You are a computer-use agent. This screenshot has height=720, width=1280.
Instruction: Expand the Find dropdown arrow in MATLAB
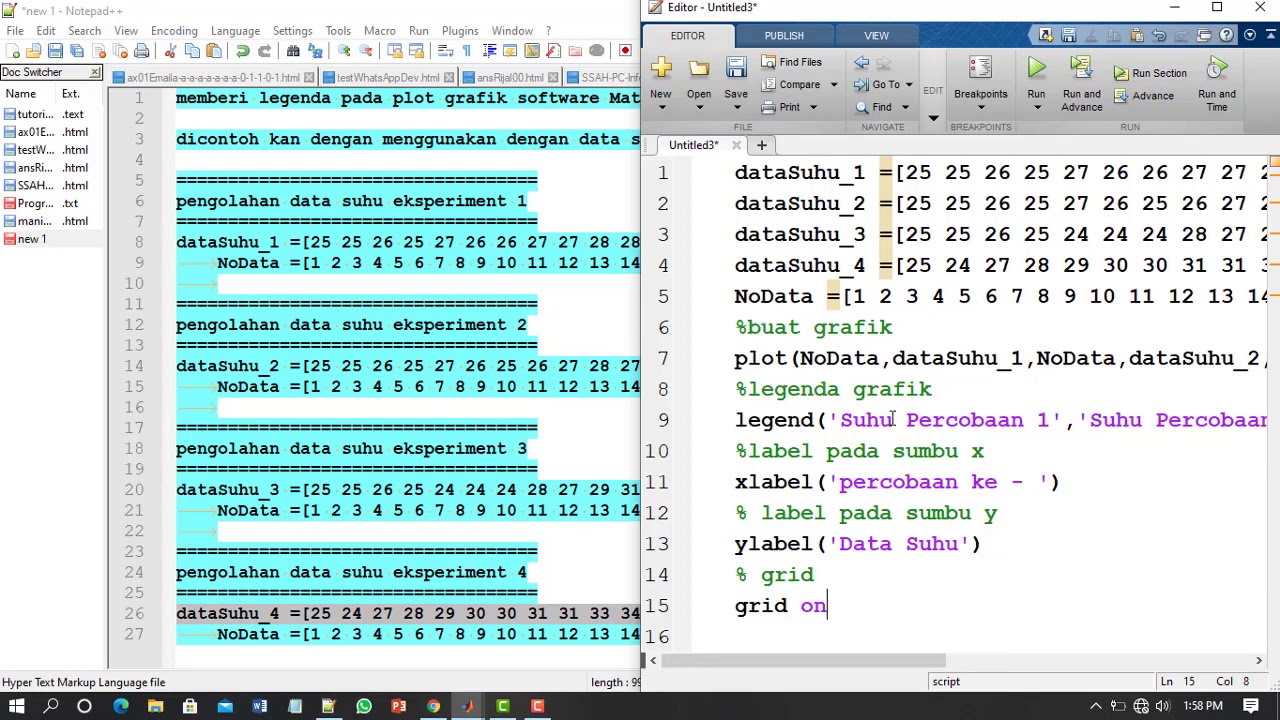(904, 107)
